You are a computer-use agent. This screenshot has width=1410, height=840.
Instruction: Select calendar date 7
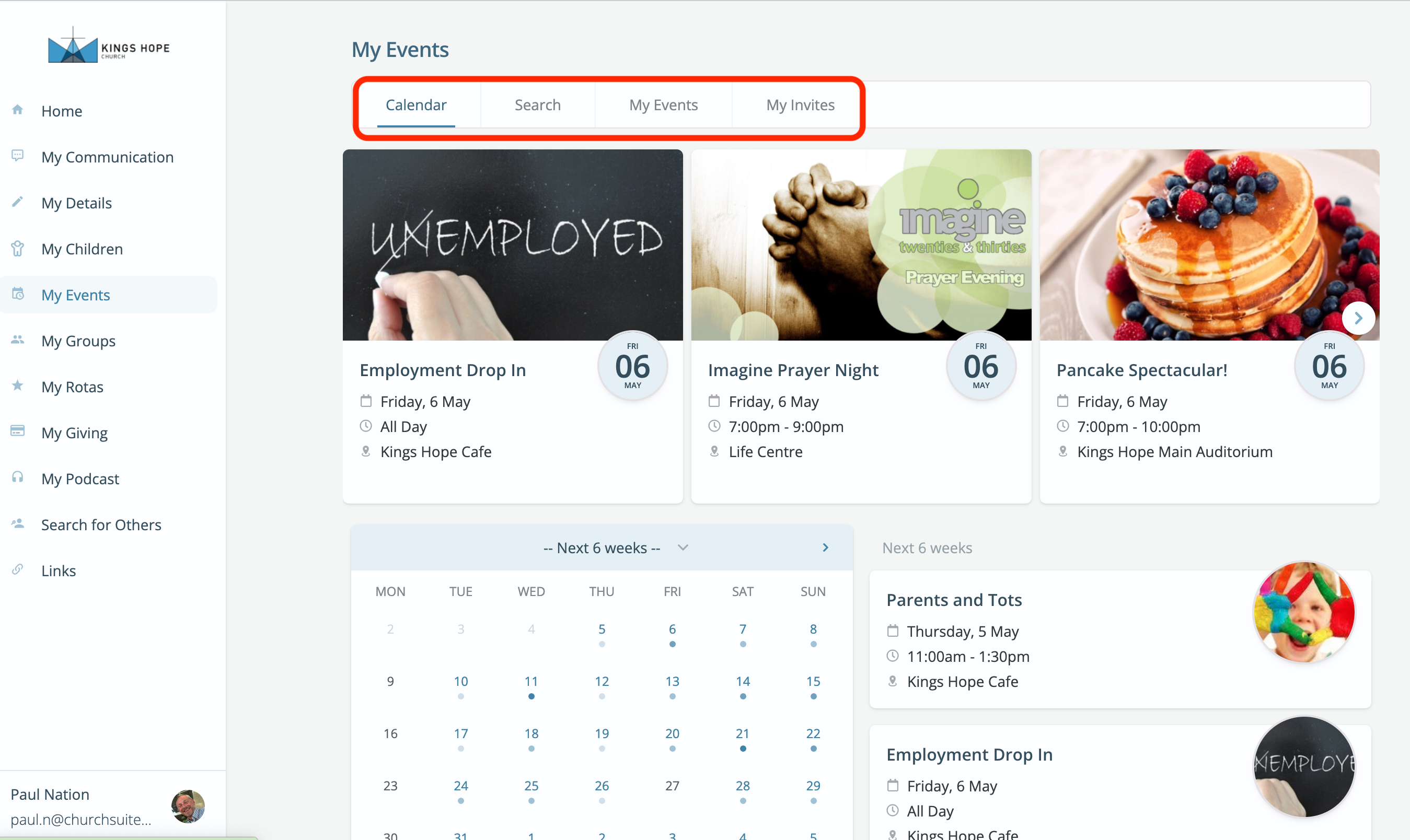coord(743,629)
